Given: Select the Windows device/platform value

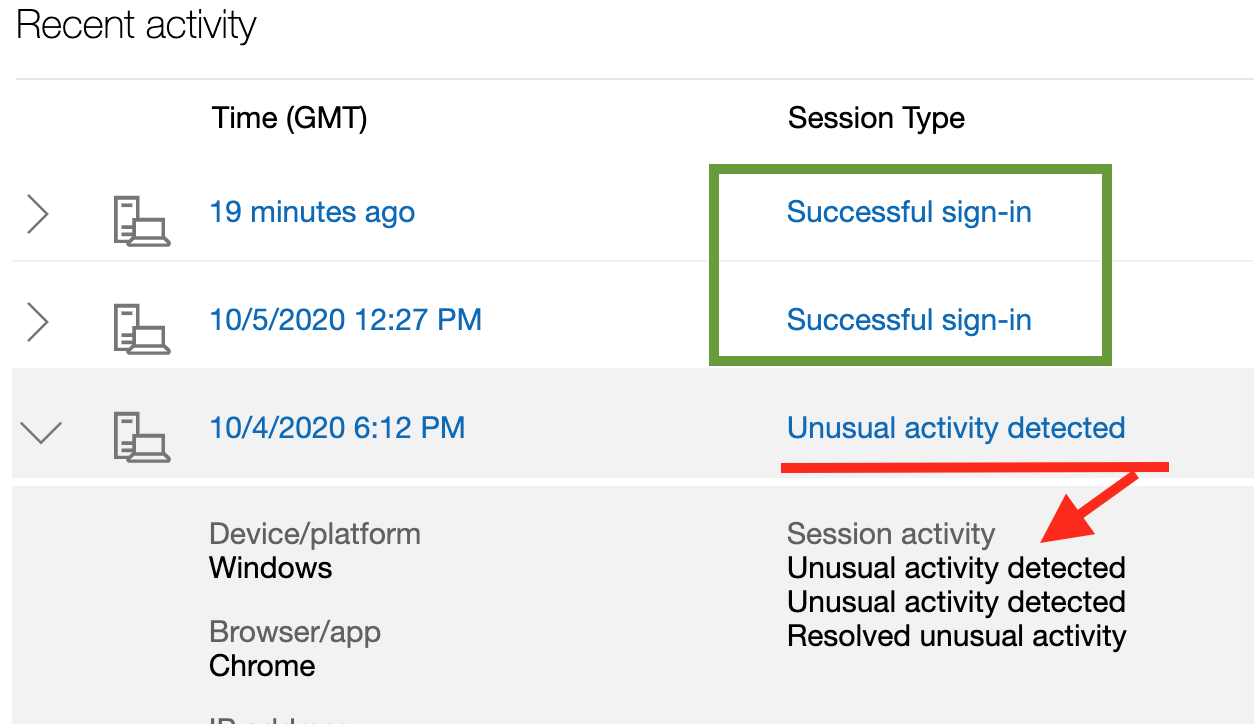Looking at the screenshot, I should click(x=270, y=568).
